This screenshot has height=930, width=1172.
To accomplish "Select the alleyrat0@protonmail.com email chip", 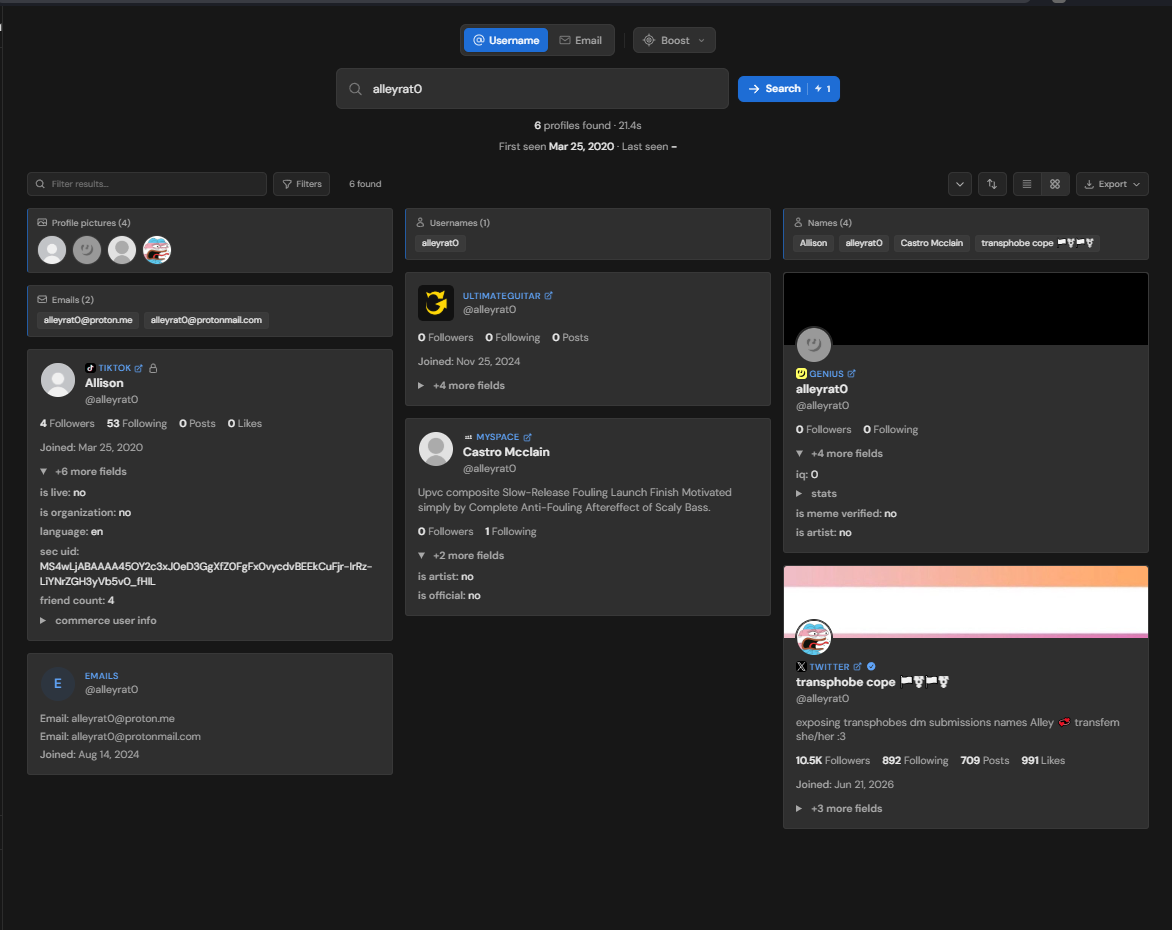I will 206,320.
